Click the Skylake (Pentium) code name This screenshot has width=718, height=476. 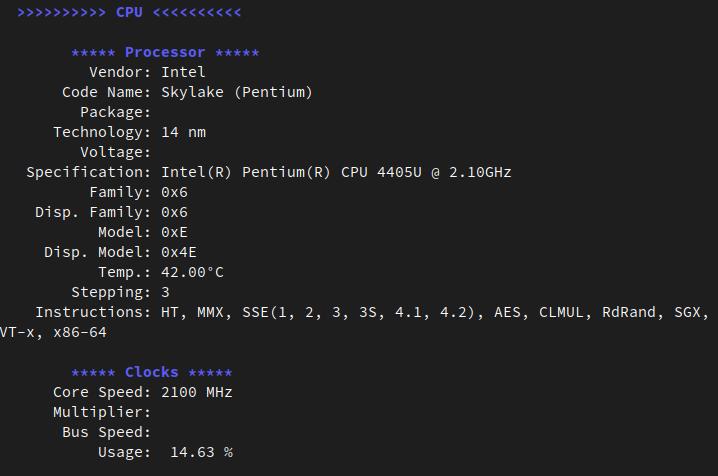237,92
